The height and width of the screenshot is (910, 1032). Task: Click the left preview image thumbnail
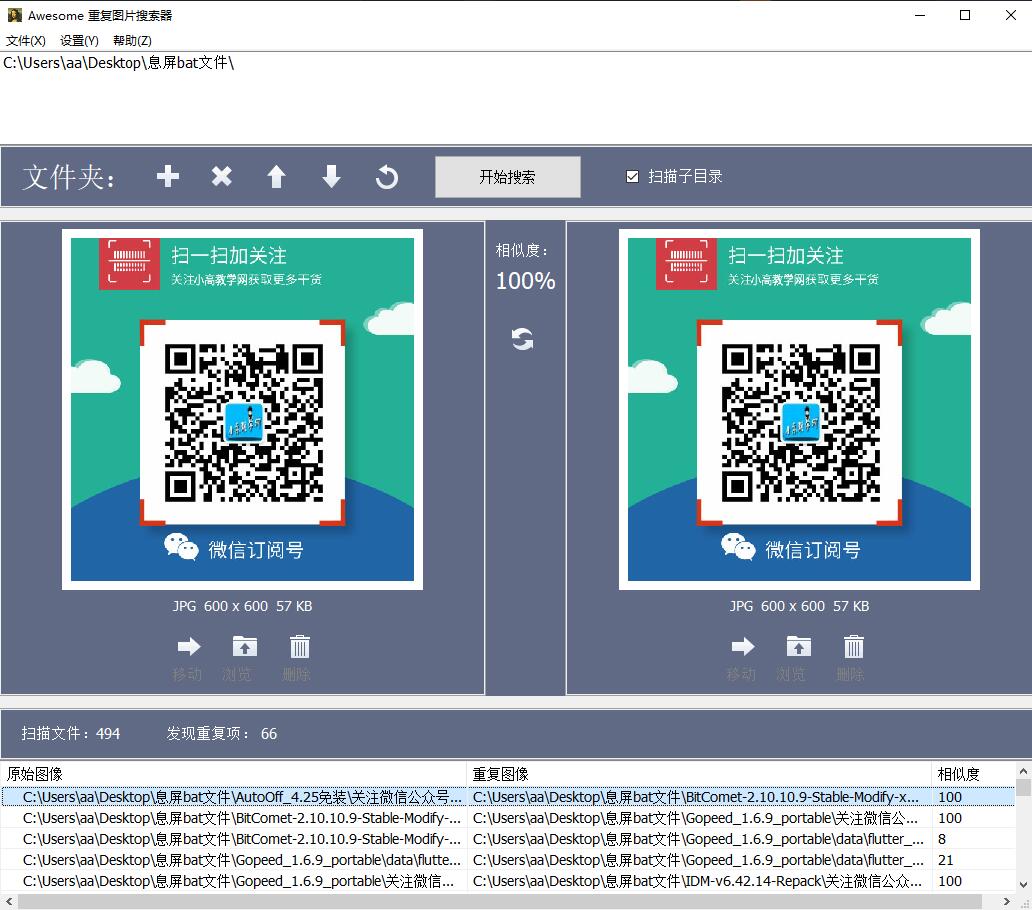pos(242,409)
